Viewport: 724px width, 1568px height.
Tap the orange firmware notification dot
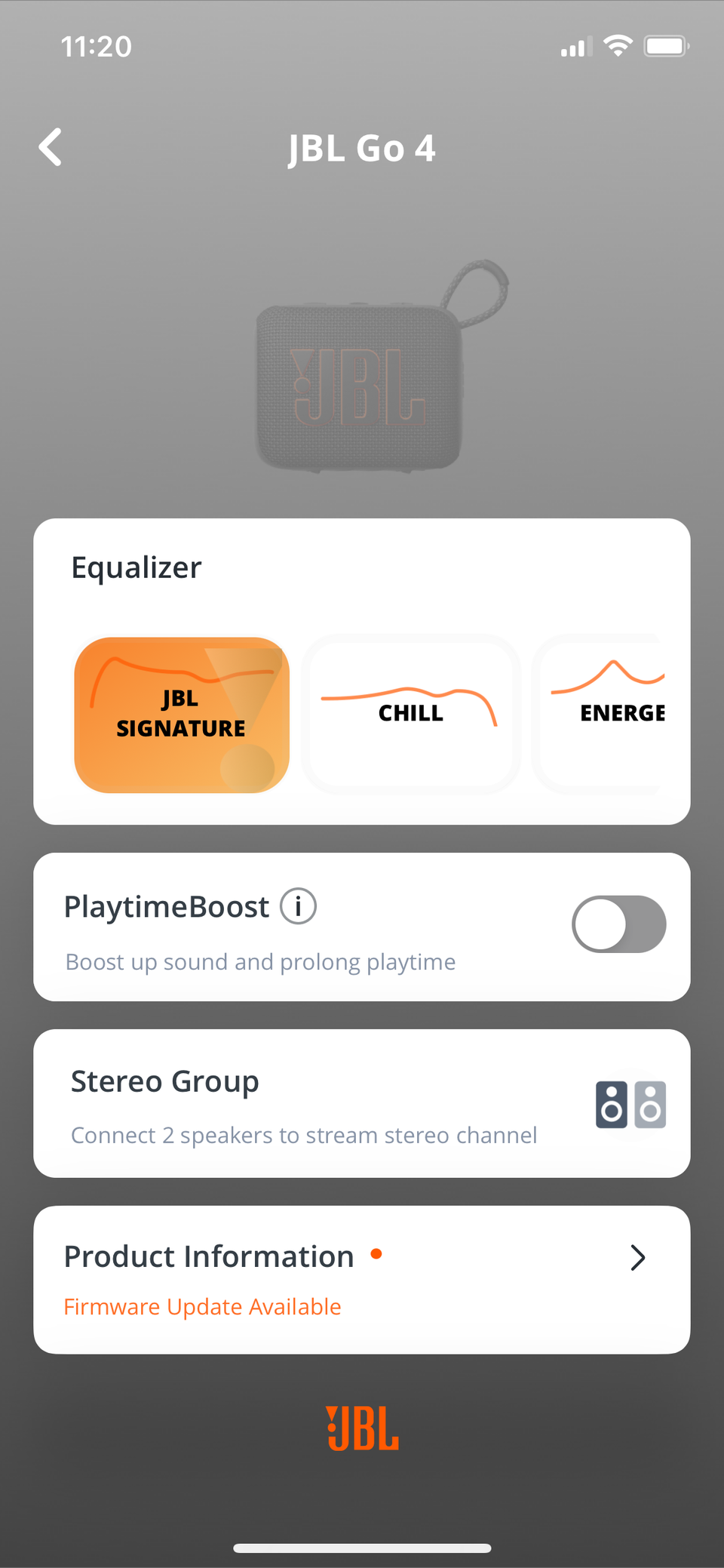coord(376,1254)
